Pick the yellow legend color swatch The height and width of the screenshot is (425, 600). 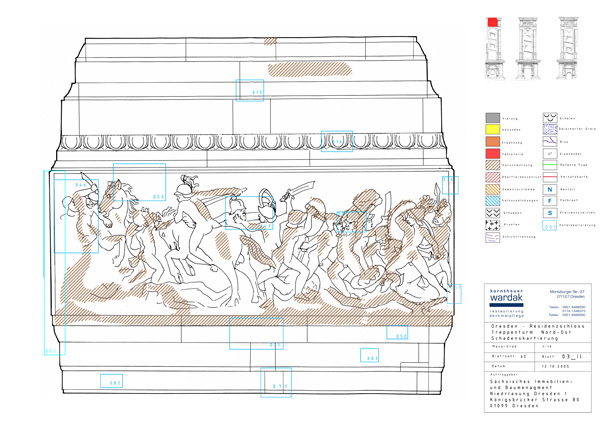[491, 130]
